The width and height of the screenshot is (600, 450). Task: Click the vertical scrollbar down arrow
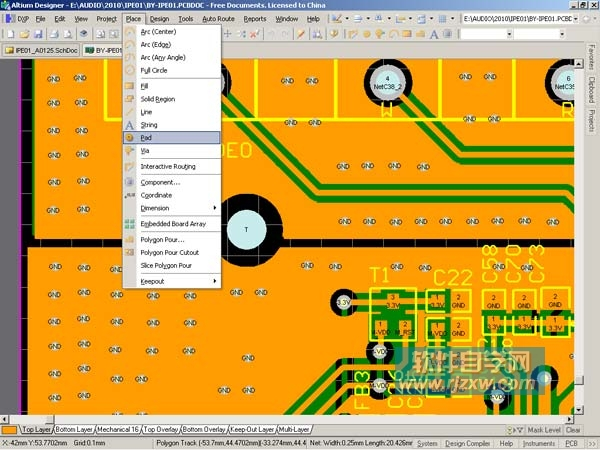(579, 410)
